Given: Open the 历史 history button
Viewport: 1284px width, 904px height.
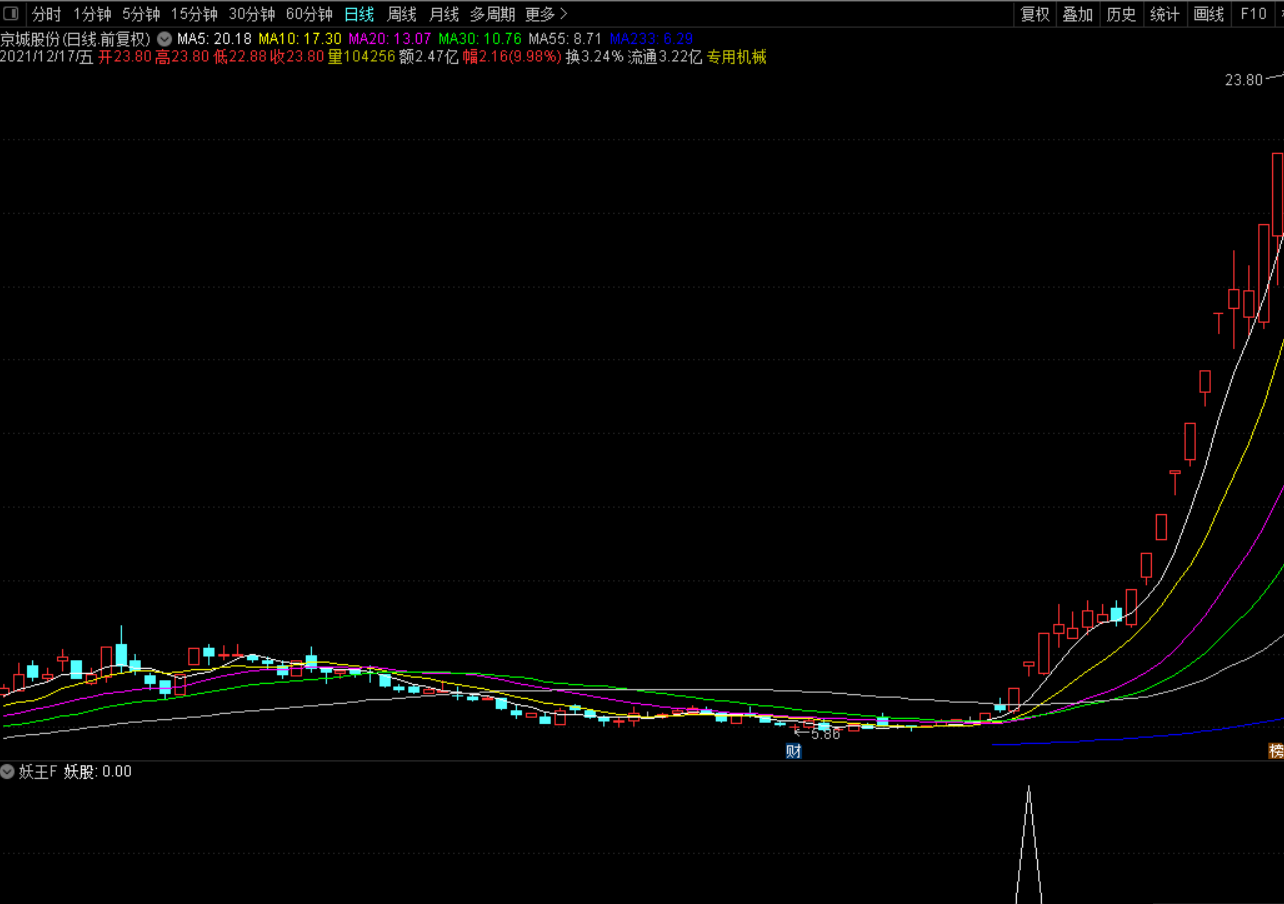Looking at the screenshot, I should point(1122,14).
